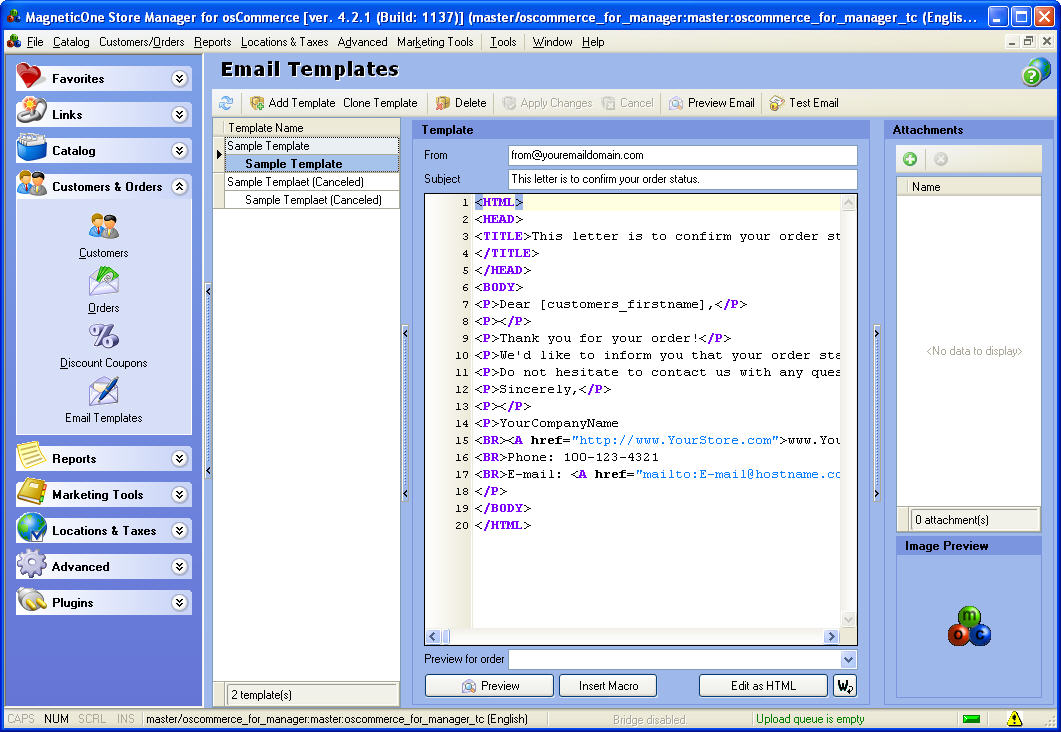
Task: Click the Refresh templates toolbar icon
Action: point(226,103)
